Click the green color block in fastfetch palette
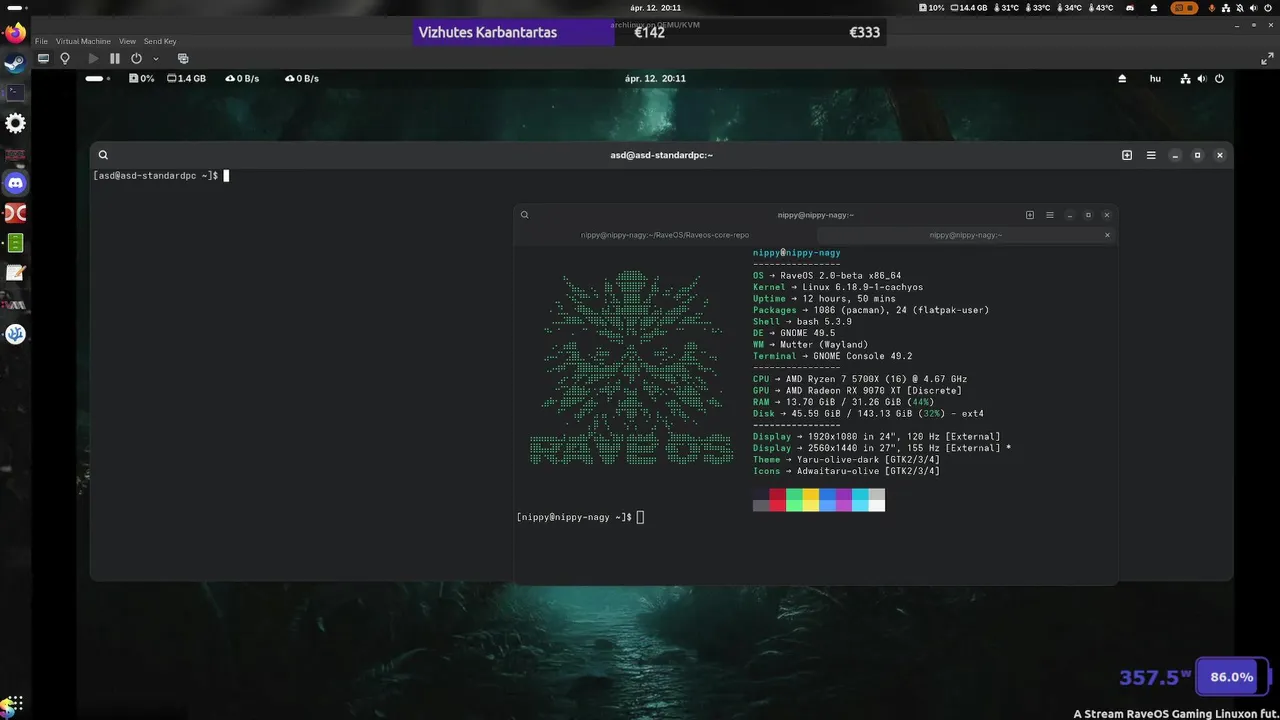Image resolution: width=1280 pixels, height=720 pixels. pyautogui.click(x=794, y=500)
